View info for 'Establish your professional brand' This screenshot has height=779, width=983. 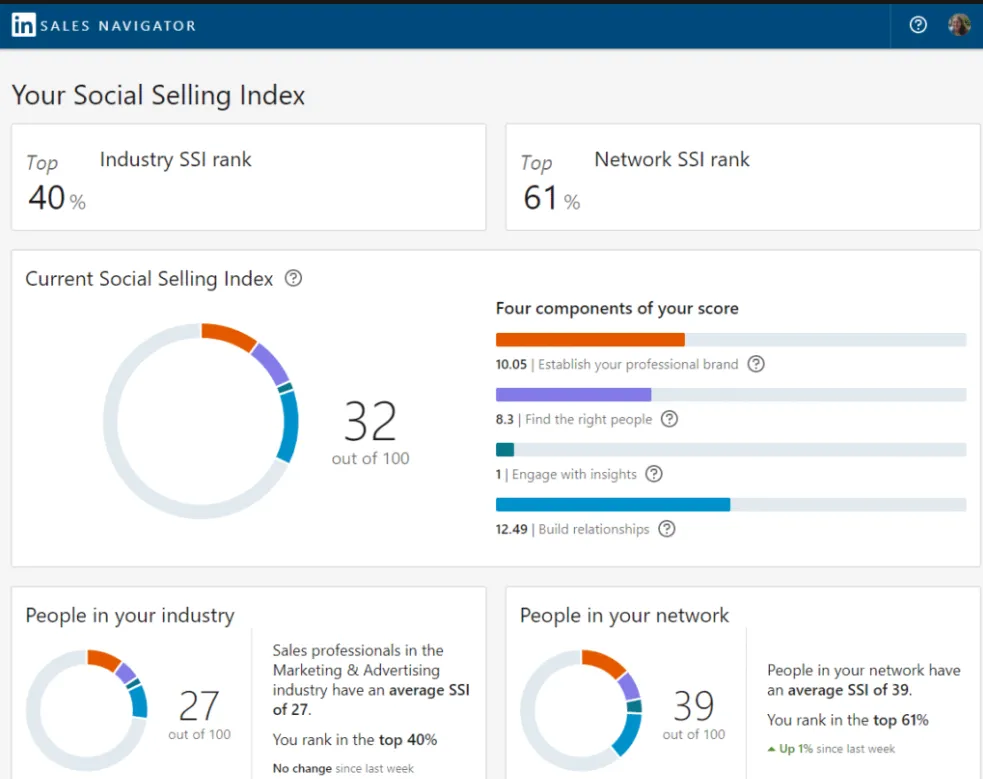[x=756, y=364]
